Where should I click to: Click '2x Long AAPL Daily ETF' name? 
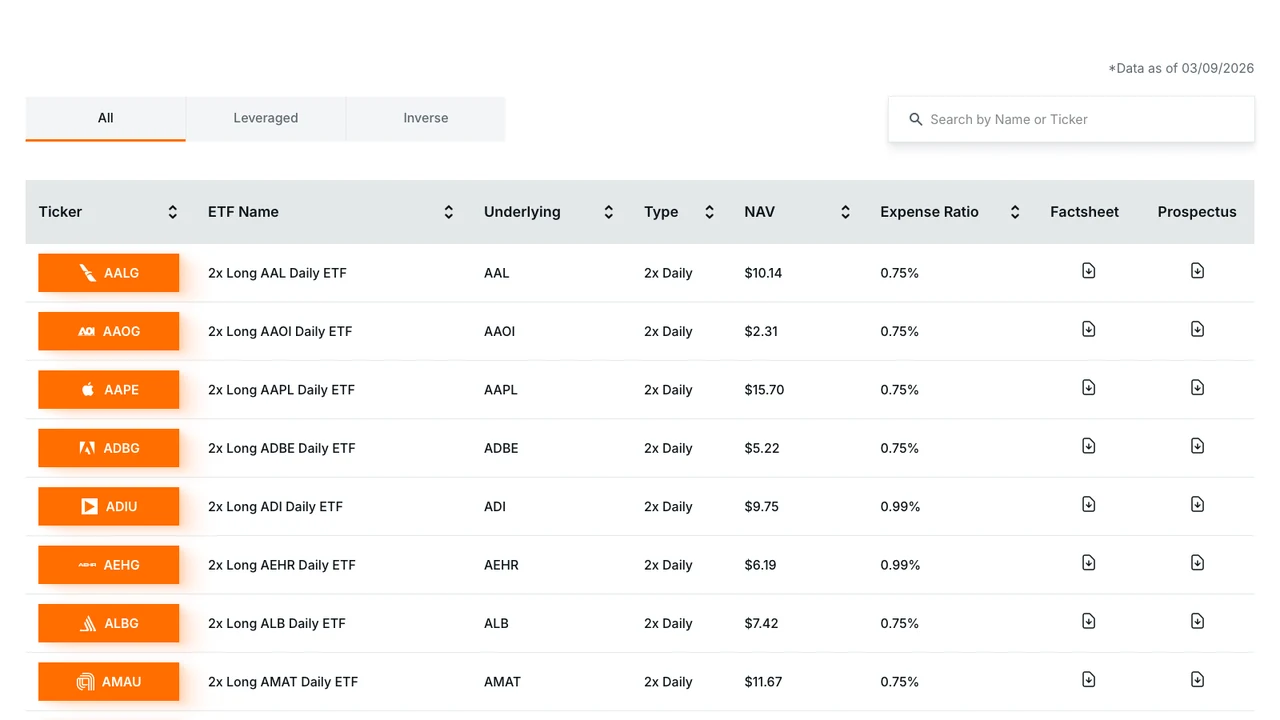pos(281,390)
